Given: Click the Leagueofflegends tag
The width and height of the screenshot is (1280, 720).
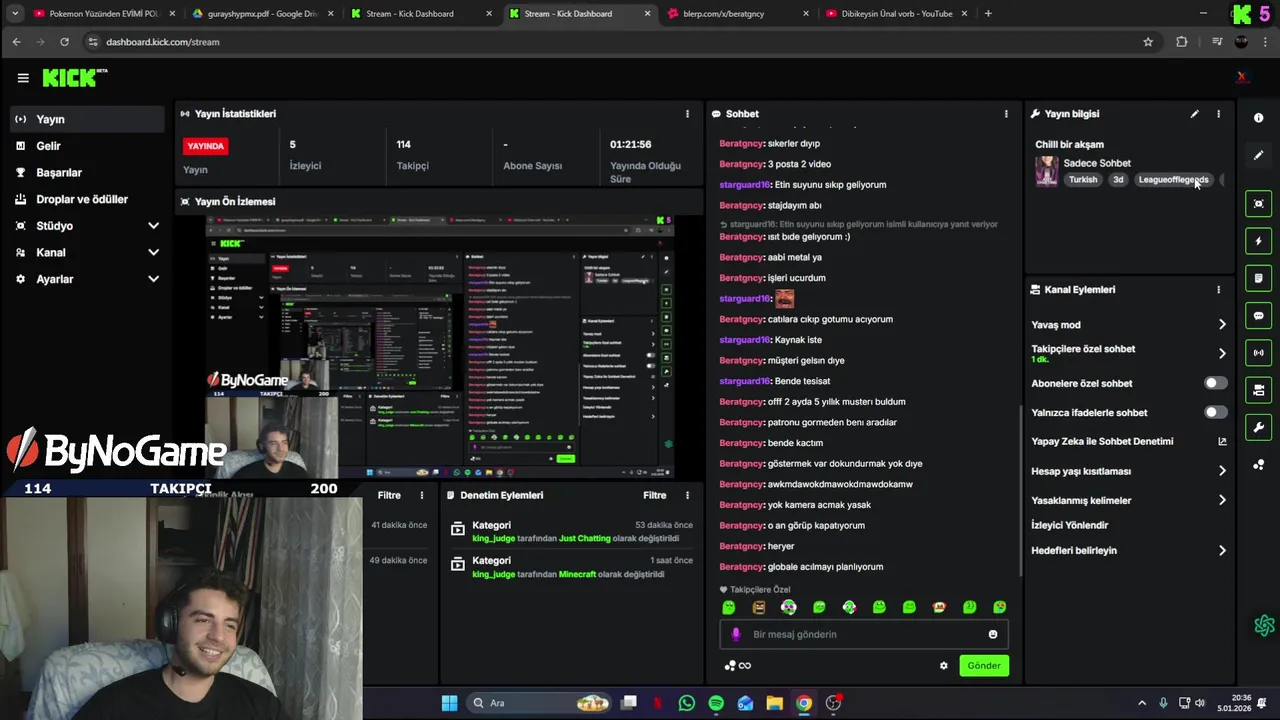Looking at the screenshot, I should pyautogui.click(x=1174, y=180).
